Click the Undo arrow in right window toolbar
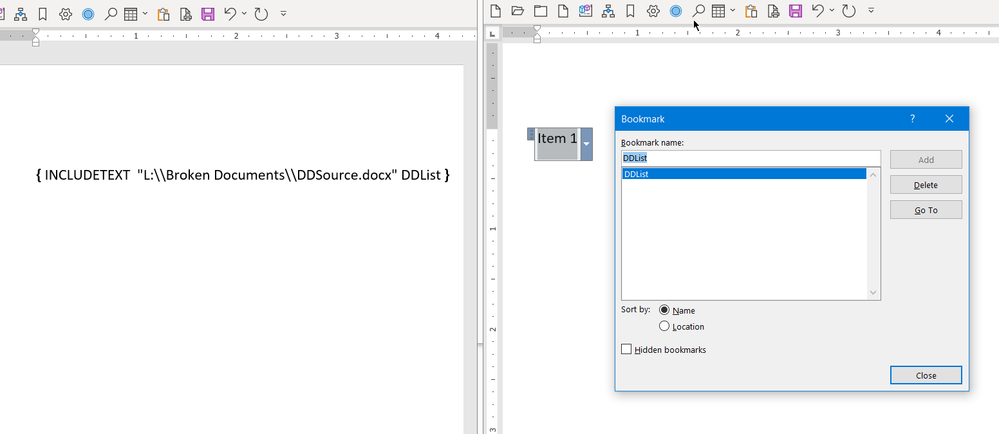The width and height of the screenshot is (999, 434). 818,11
